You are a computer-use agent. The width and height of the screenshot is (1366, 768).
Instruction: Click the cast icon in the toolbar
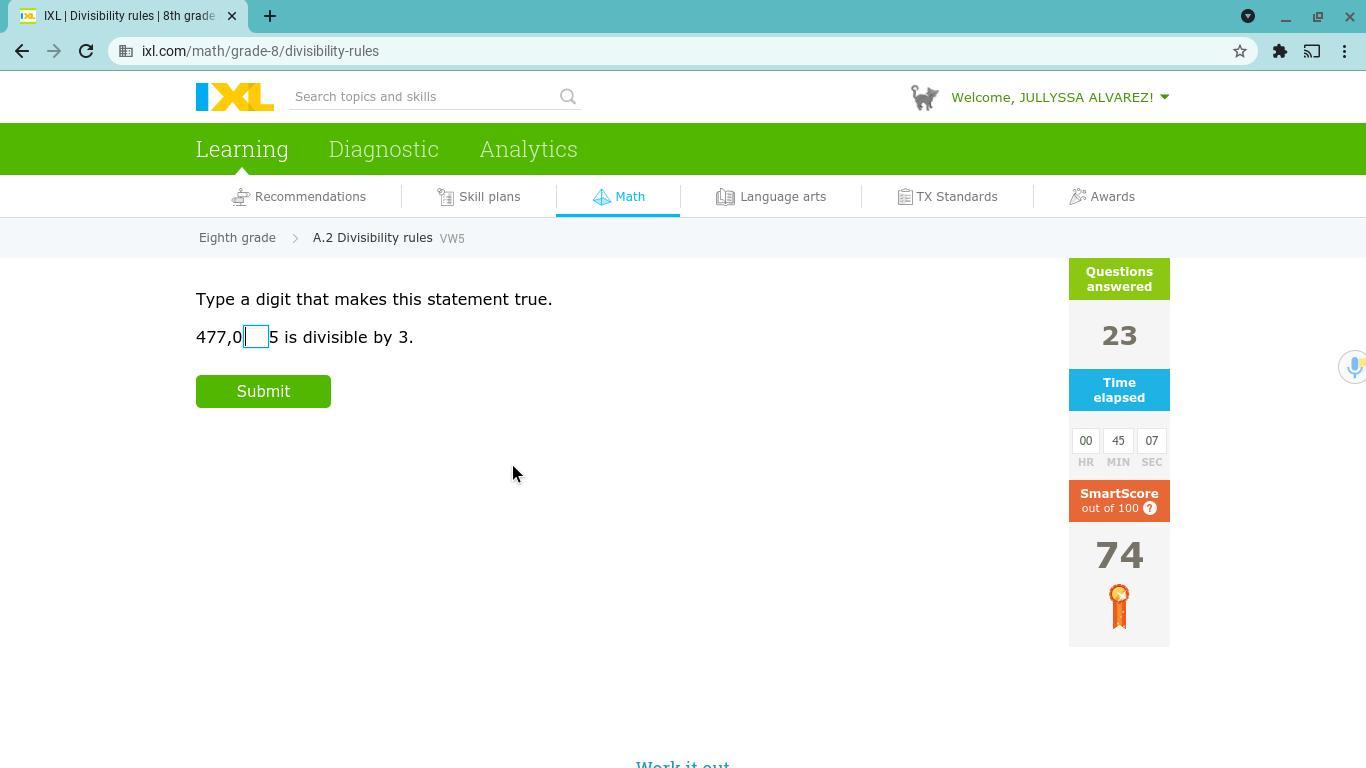(1312, 51)
